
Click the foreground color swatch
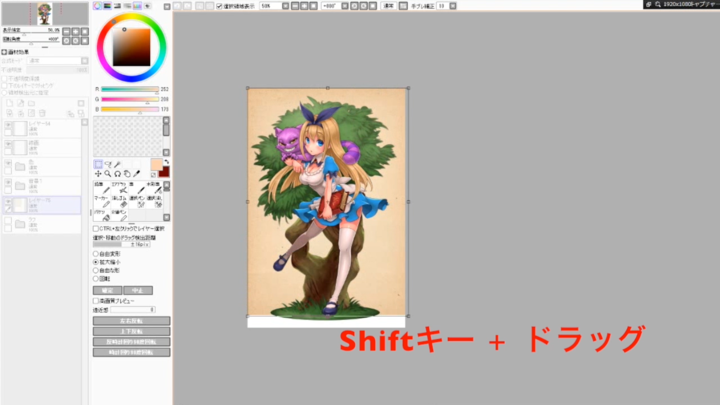pos(157,164)
